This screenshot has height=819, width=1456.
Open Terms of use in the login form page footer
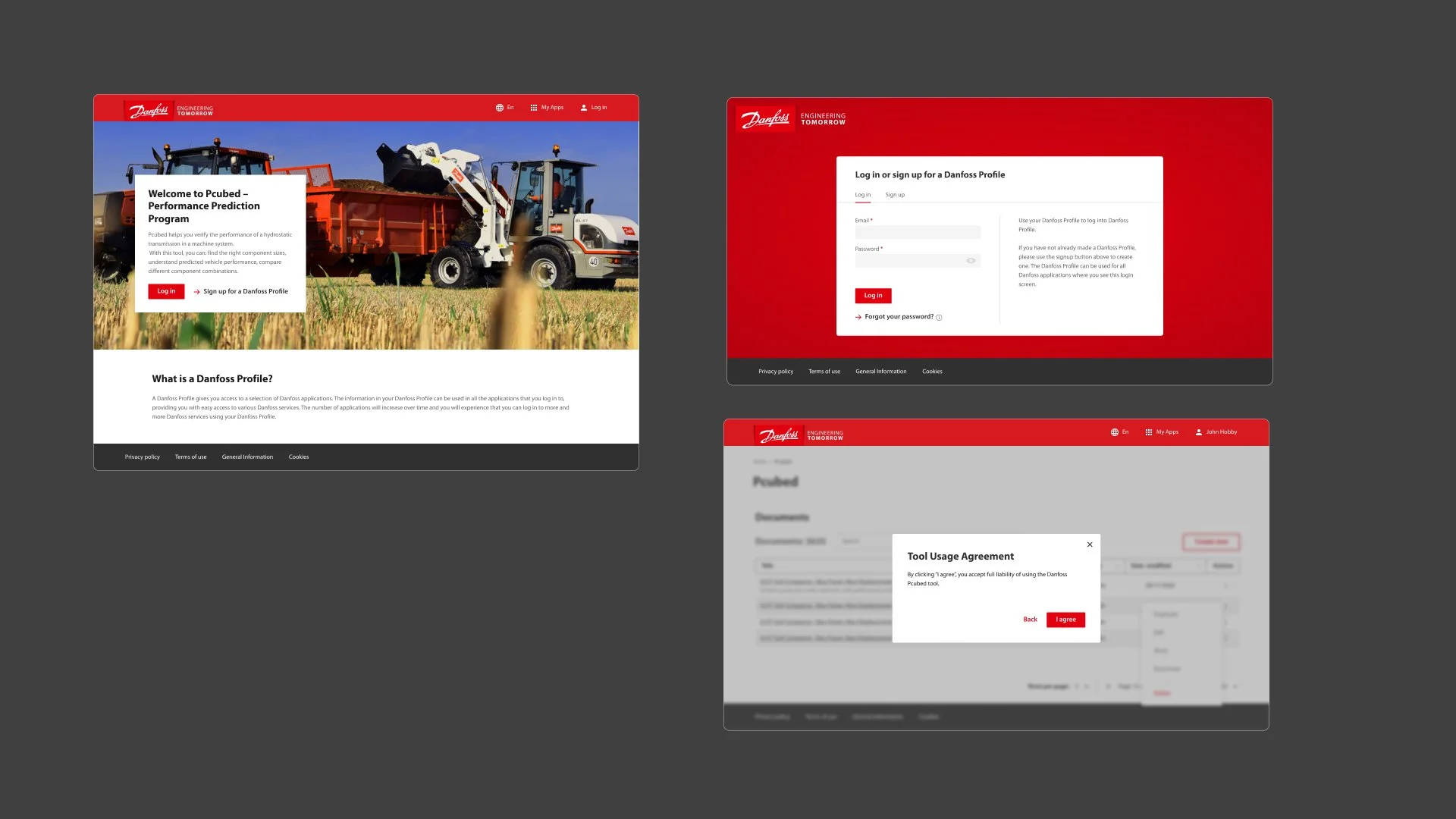point(824,372)
